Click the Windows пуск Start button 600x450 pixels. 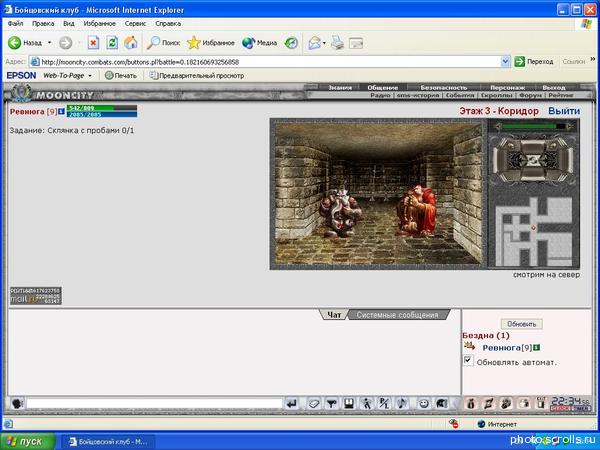28,442
